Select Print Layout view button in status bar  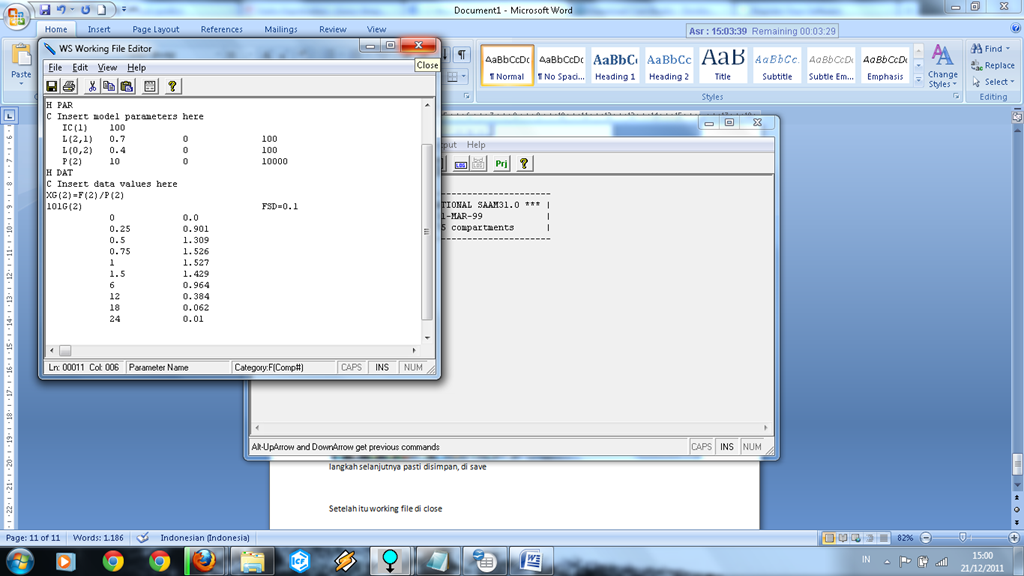pyautogui.click(x=829, y=538)
